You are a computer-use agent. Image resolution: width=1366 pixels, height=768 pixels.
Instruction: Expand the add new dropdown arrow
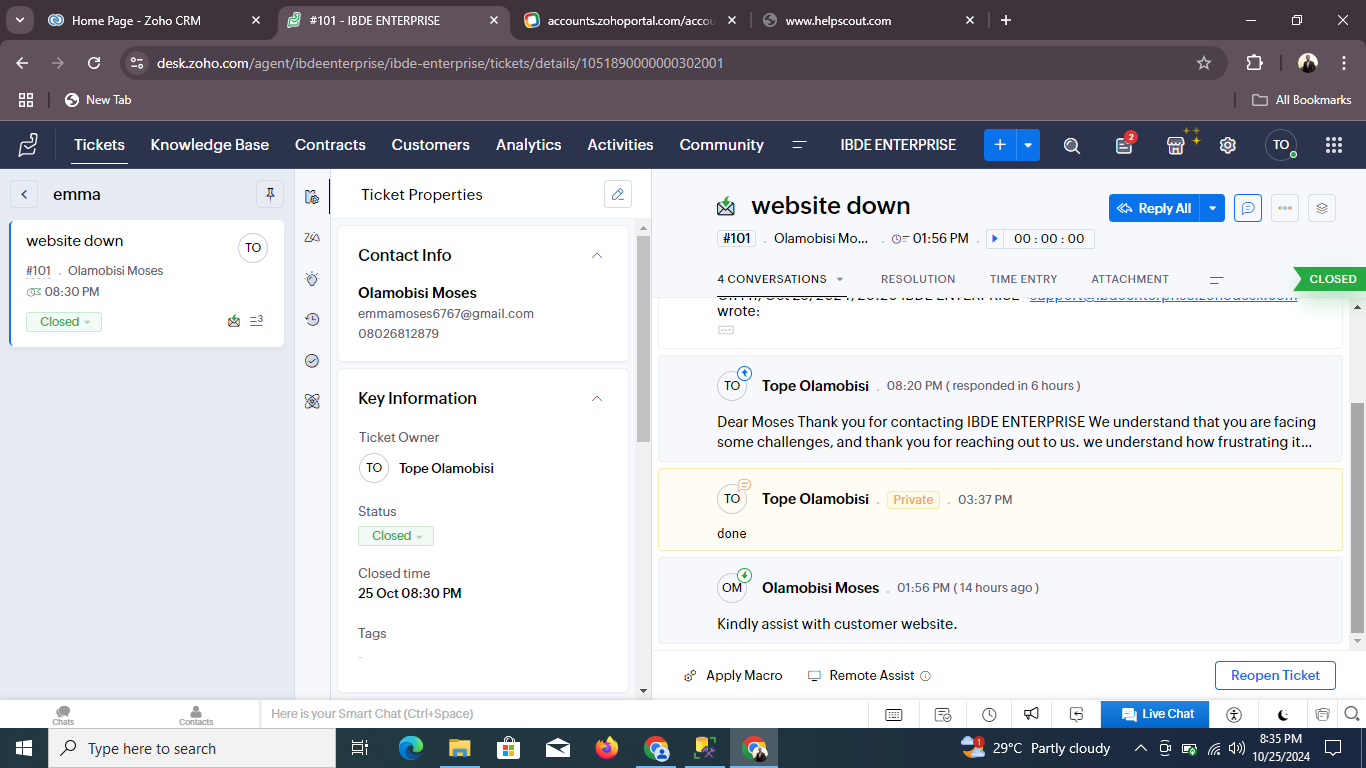coord(1028,145)
